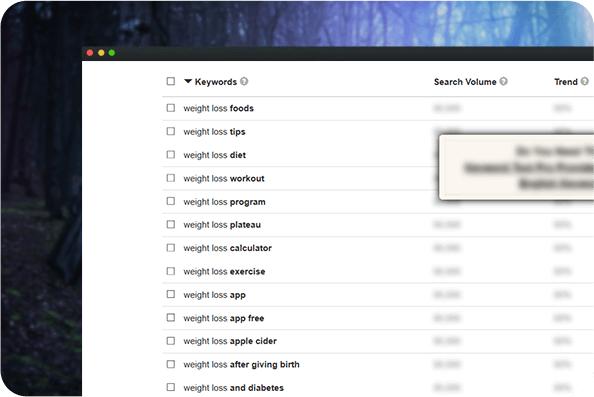Tick the weight loss workout checkbox

[171, 178]
